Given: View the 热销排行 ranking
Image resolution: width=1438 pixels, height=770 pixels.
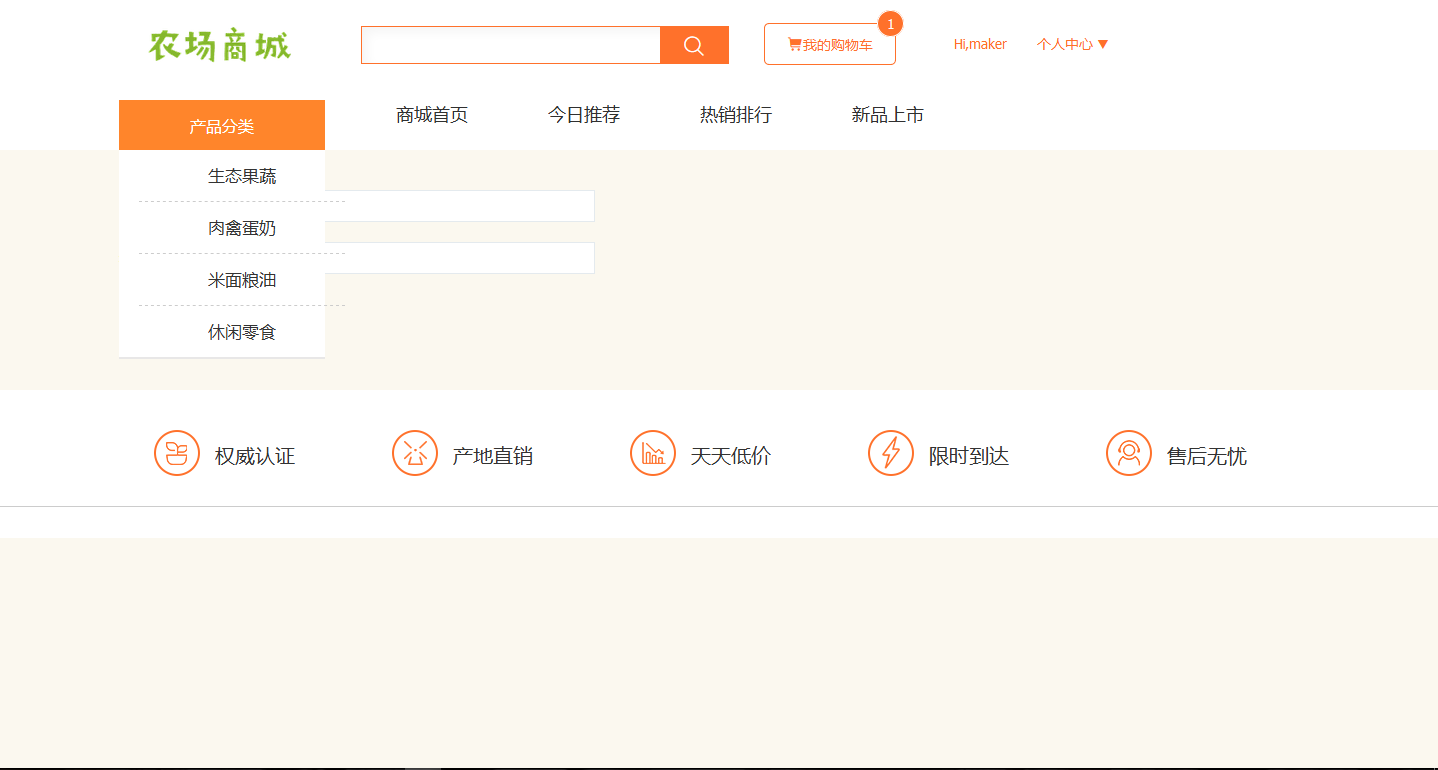Looking at the screenshot, I should (x=736, y=115).
